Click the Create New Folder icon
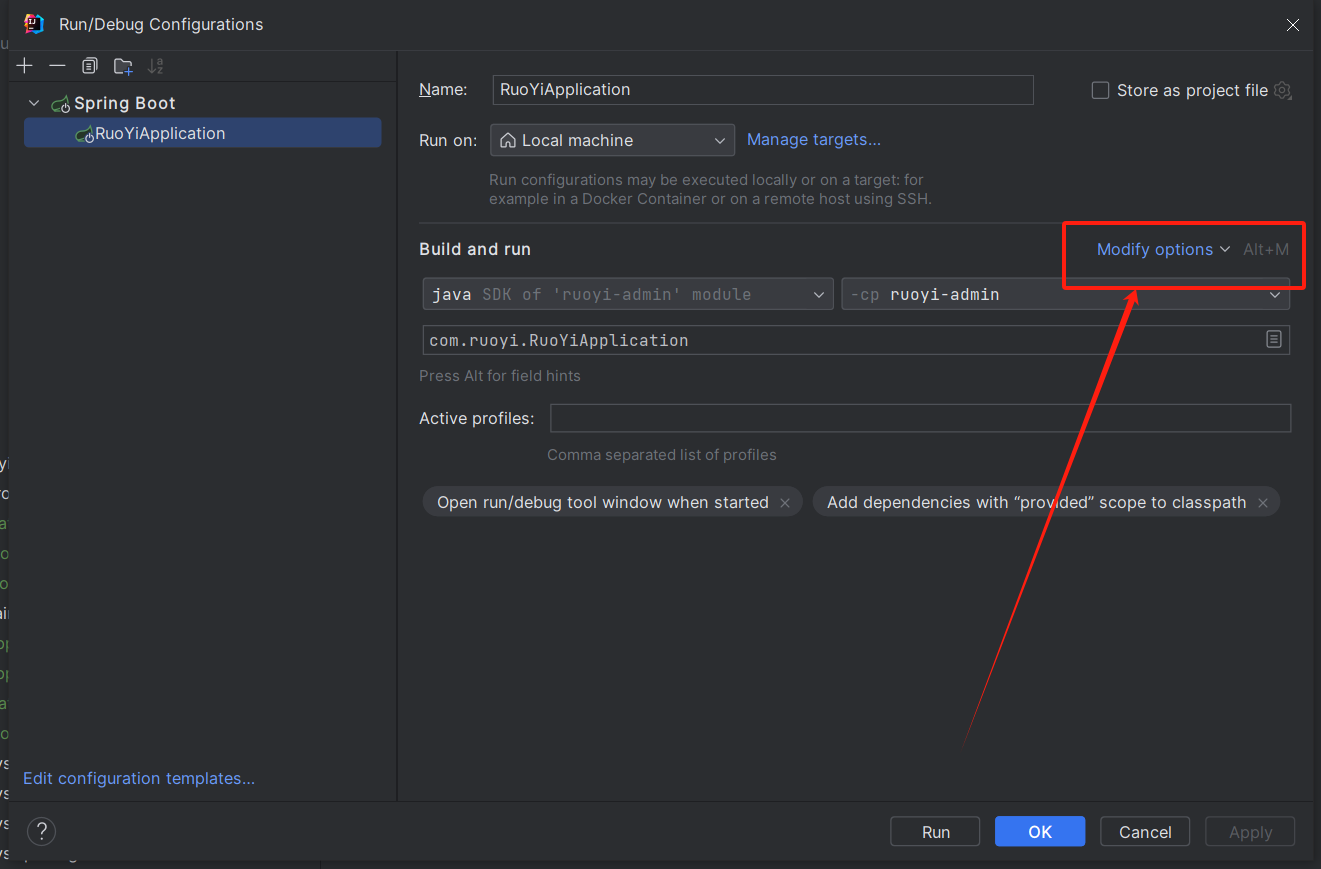The width and height of the screenshot is (1321, 869). tap(123, 66)
